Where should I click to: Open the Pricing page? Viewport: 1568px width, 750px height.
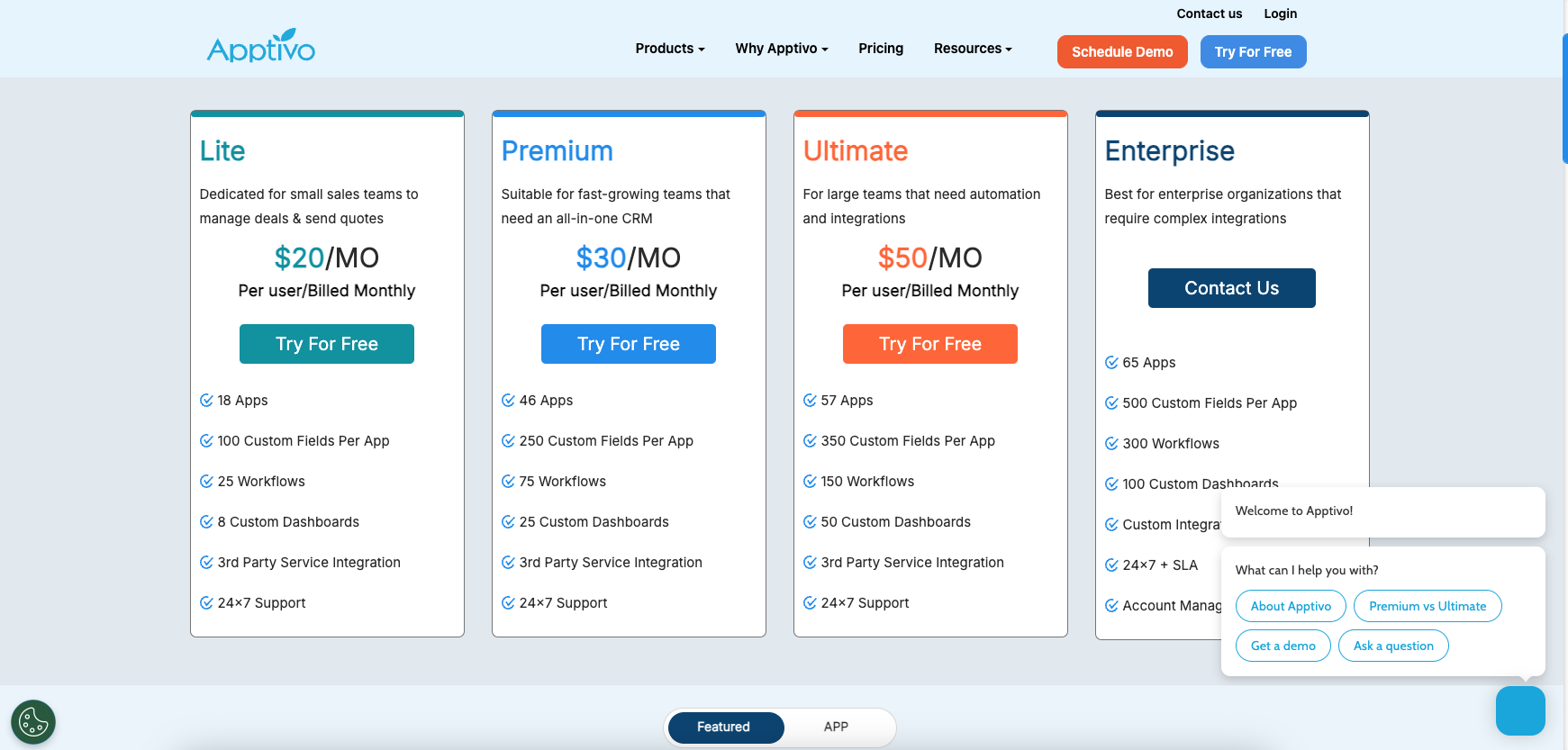(x=881, y=49)
